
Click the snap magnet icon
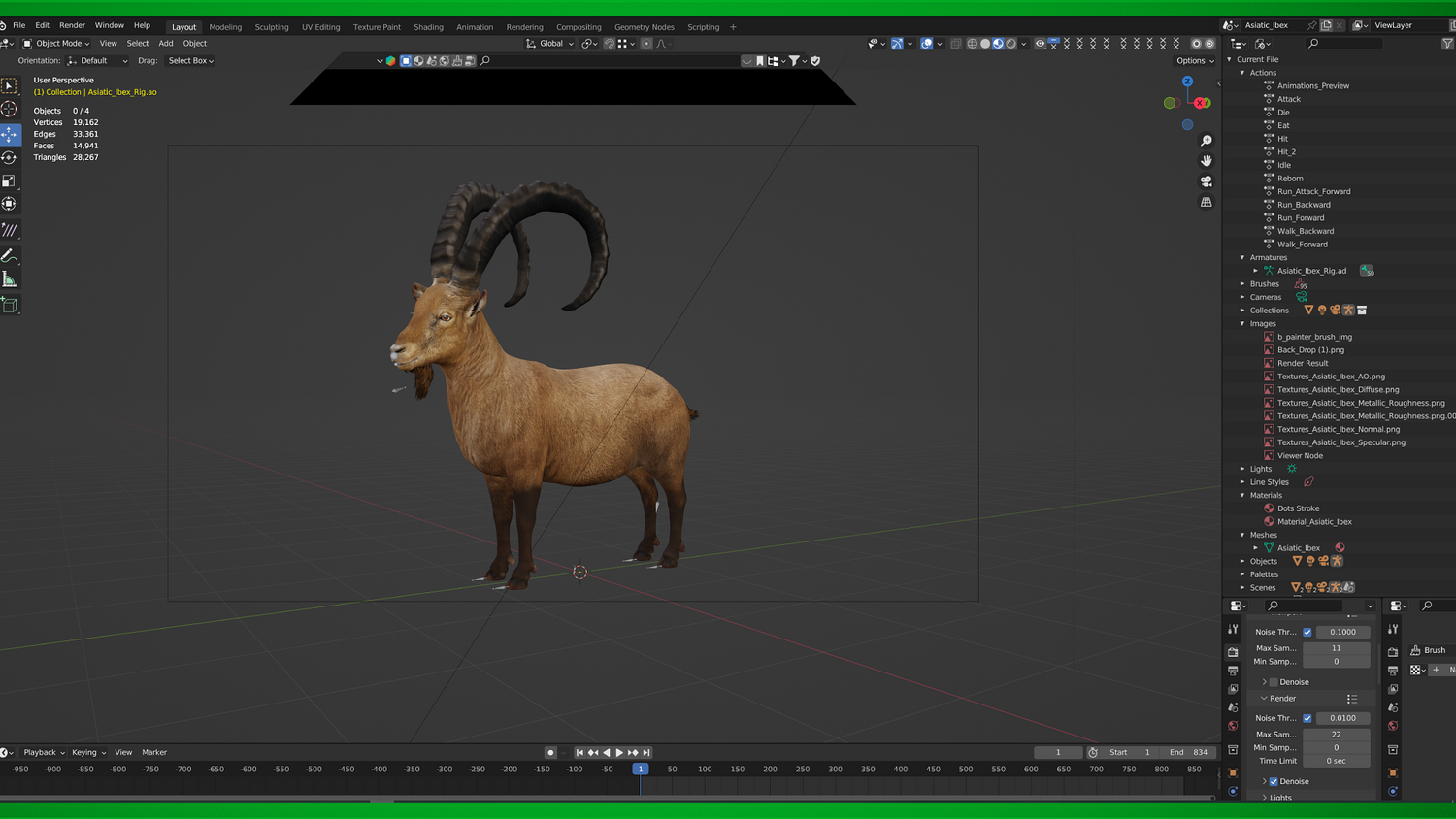point(610,44)
